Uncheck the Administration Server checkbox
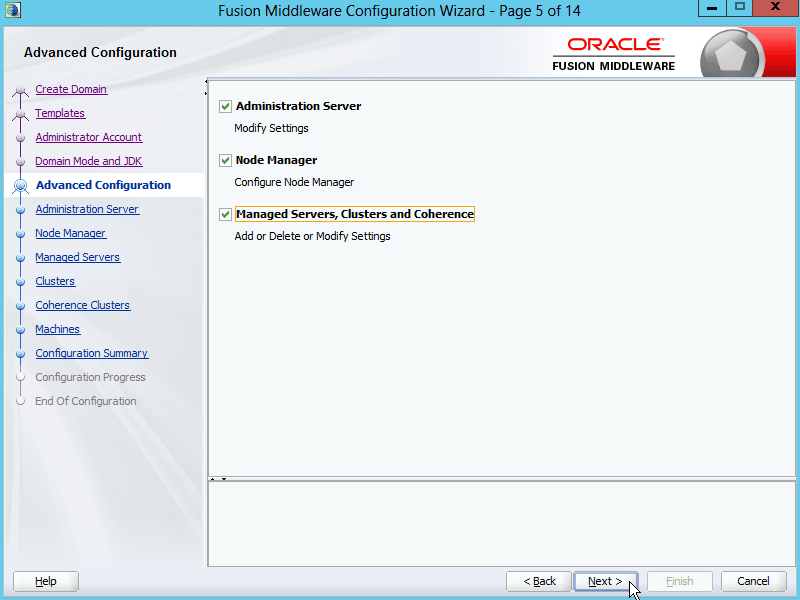The height and width of the screenshot is (600, 800). pos(226,106)
